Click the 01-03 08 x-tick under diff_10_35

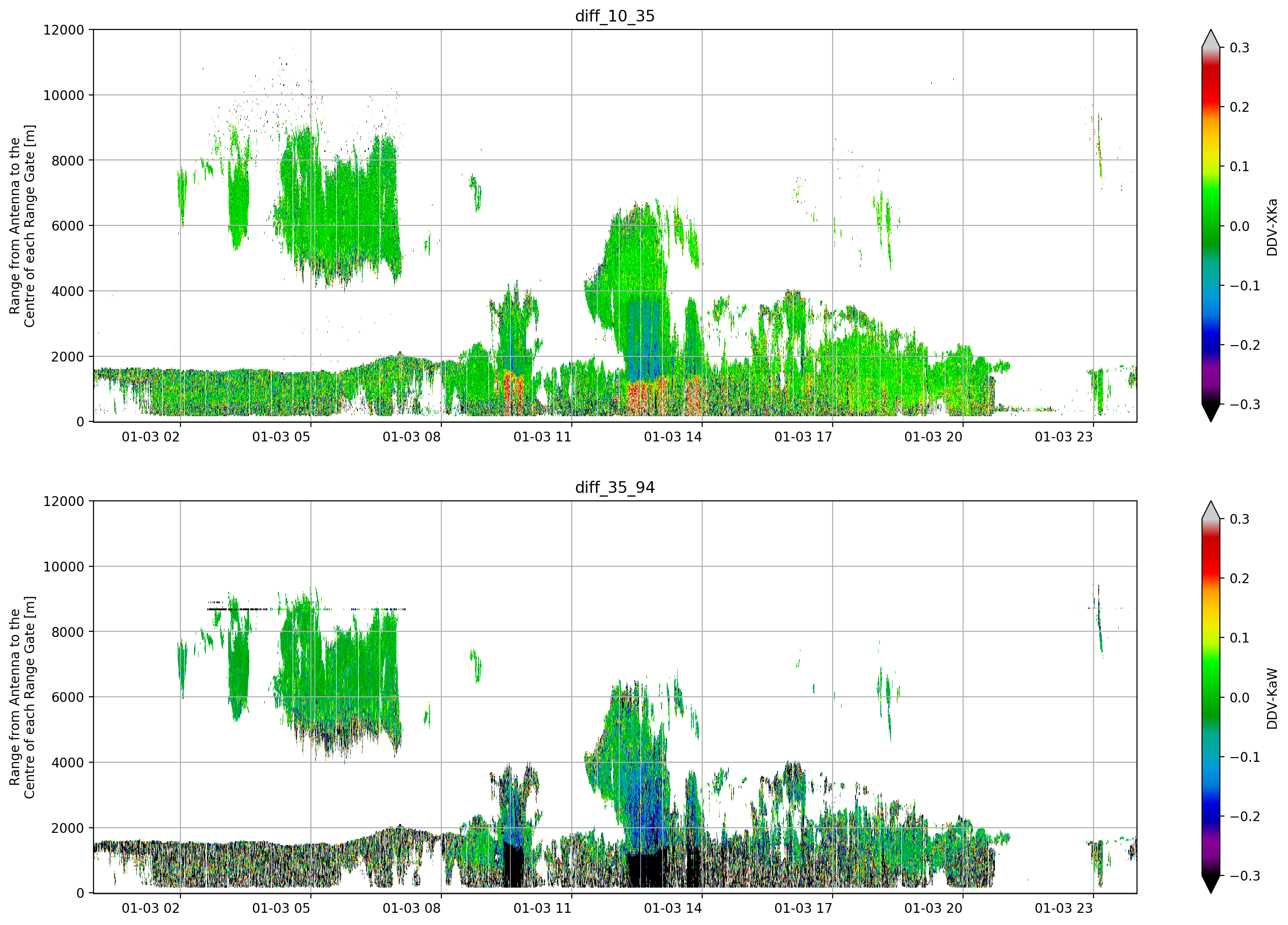[412, 437]
